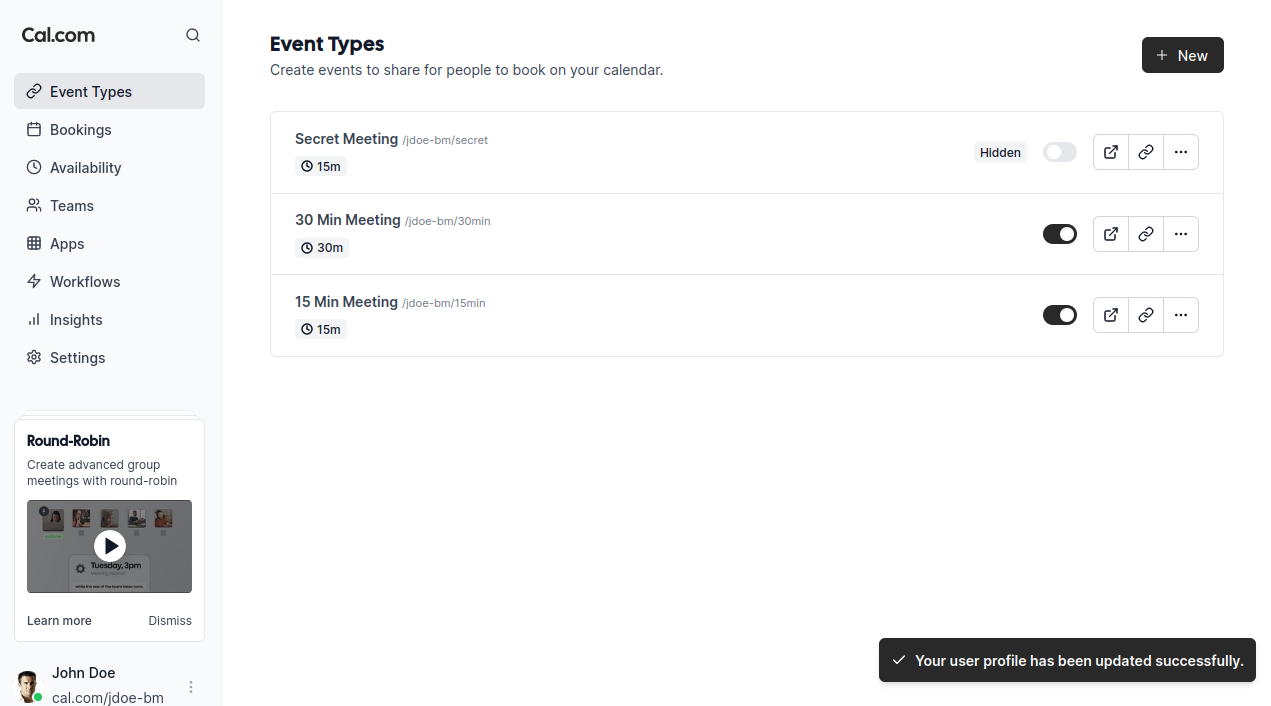The width and height of the screenshot is (1271, 706).
Task: Open the 15 Min Meeting event title
Action: click(346, 302)
